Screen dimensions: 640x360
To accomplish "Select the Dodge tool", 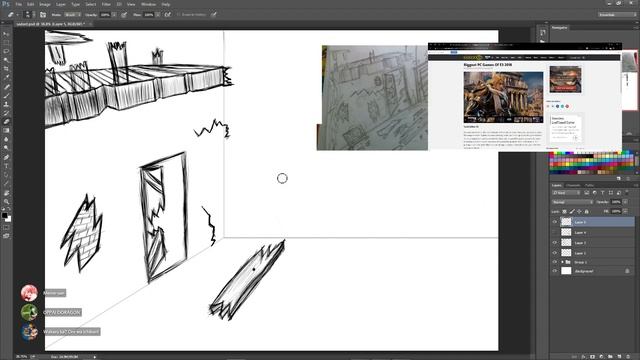I will (x=6, y=148).
